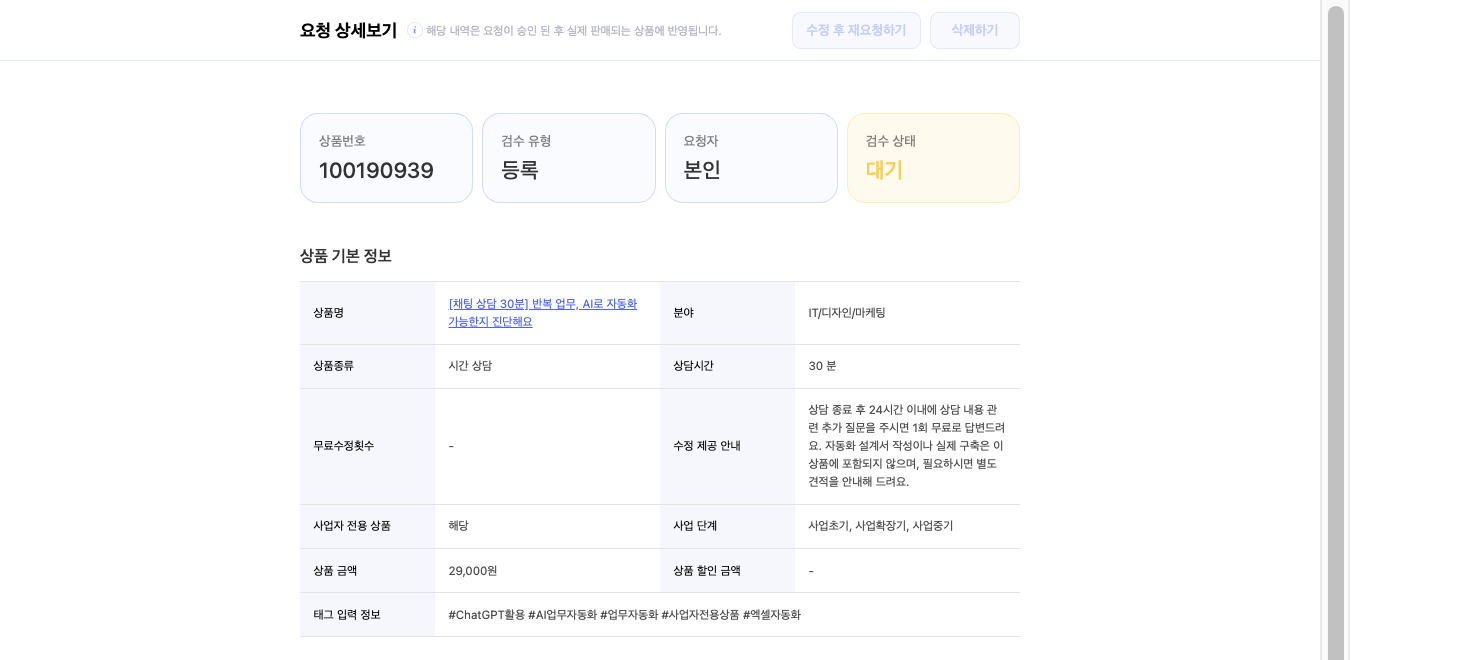1468x660 pixels.
Task: Click the 29,000원 price value
Action: (473, 571)
